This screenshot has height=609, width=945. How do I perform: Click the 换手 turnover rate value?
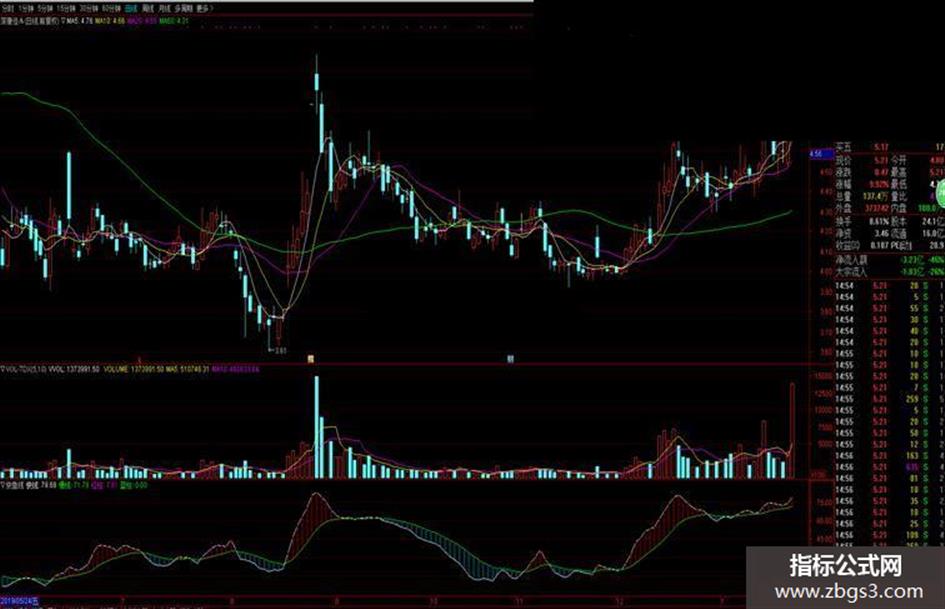(x=879, y=222)
